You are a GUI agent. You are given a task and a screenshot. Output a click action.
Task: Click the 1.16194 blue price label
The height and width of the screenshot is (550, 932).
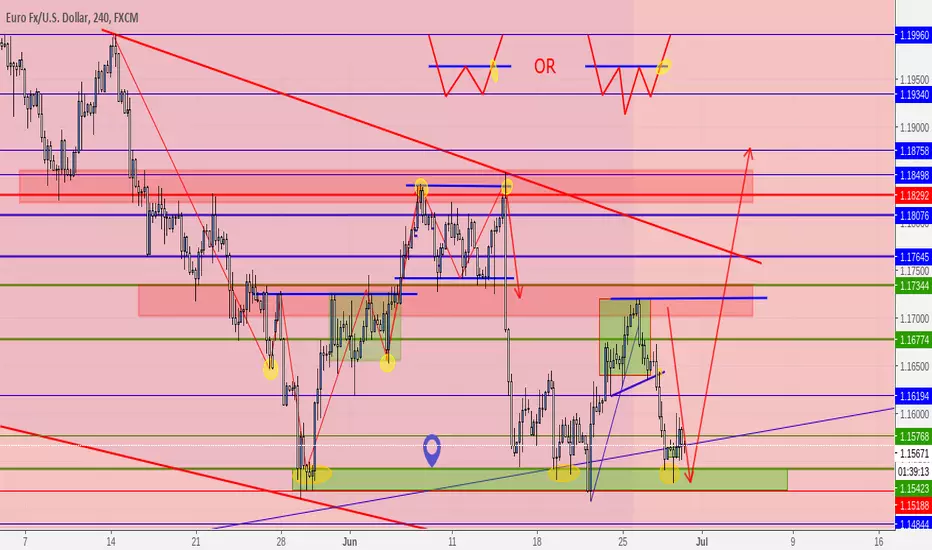click(x=913, y=396)
